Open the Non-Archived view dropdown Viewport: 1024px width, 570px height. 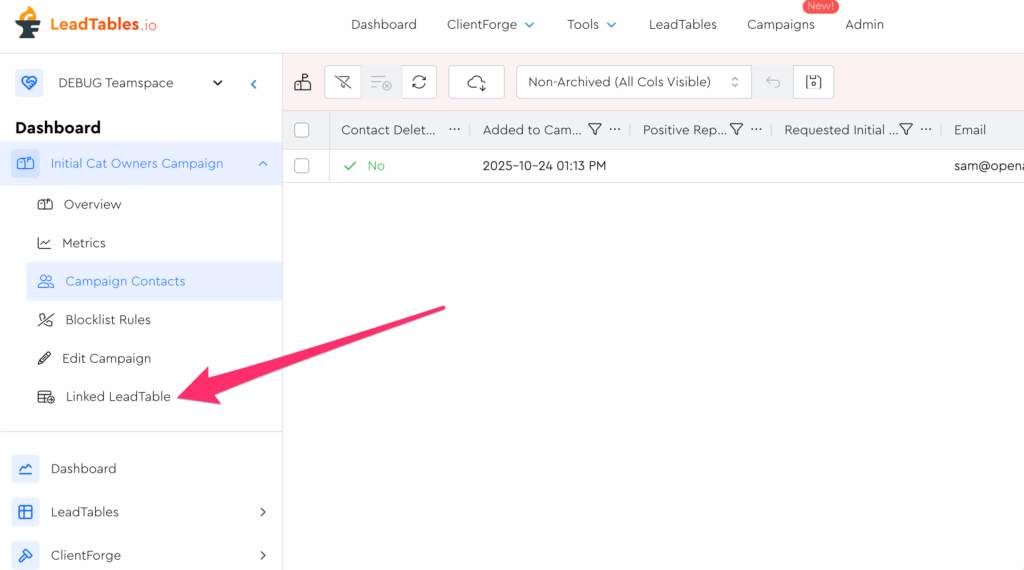point(633,82)
